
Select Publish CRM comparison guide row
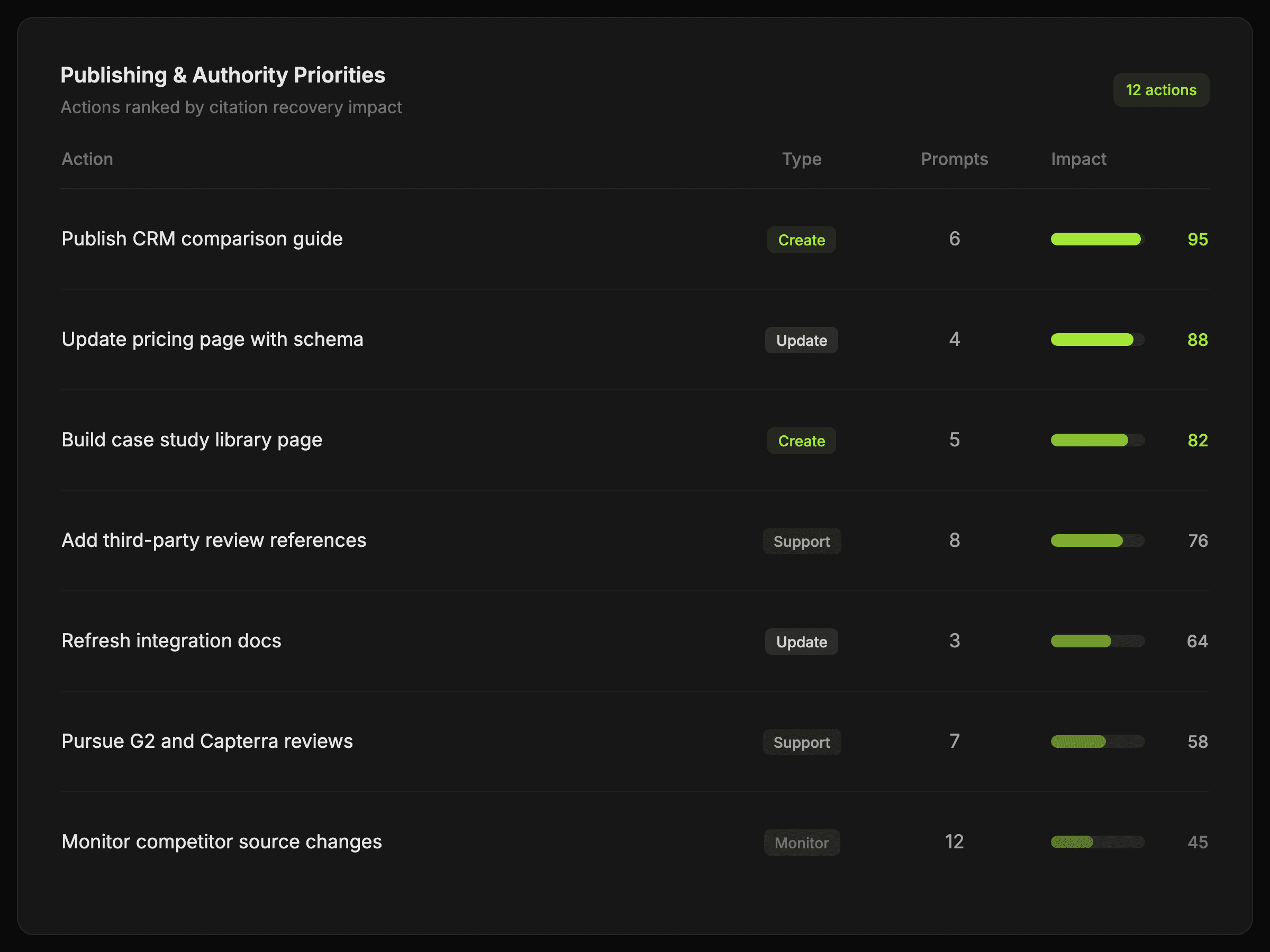(x=202, y=239)
